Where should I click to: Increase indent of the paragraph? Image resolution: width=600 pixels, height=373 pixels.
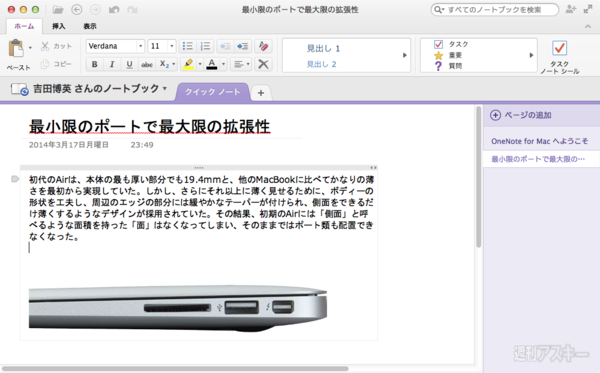[x=243, y=46]
